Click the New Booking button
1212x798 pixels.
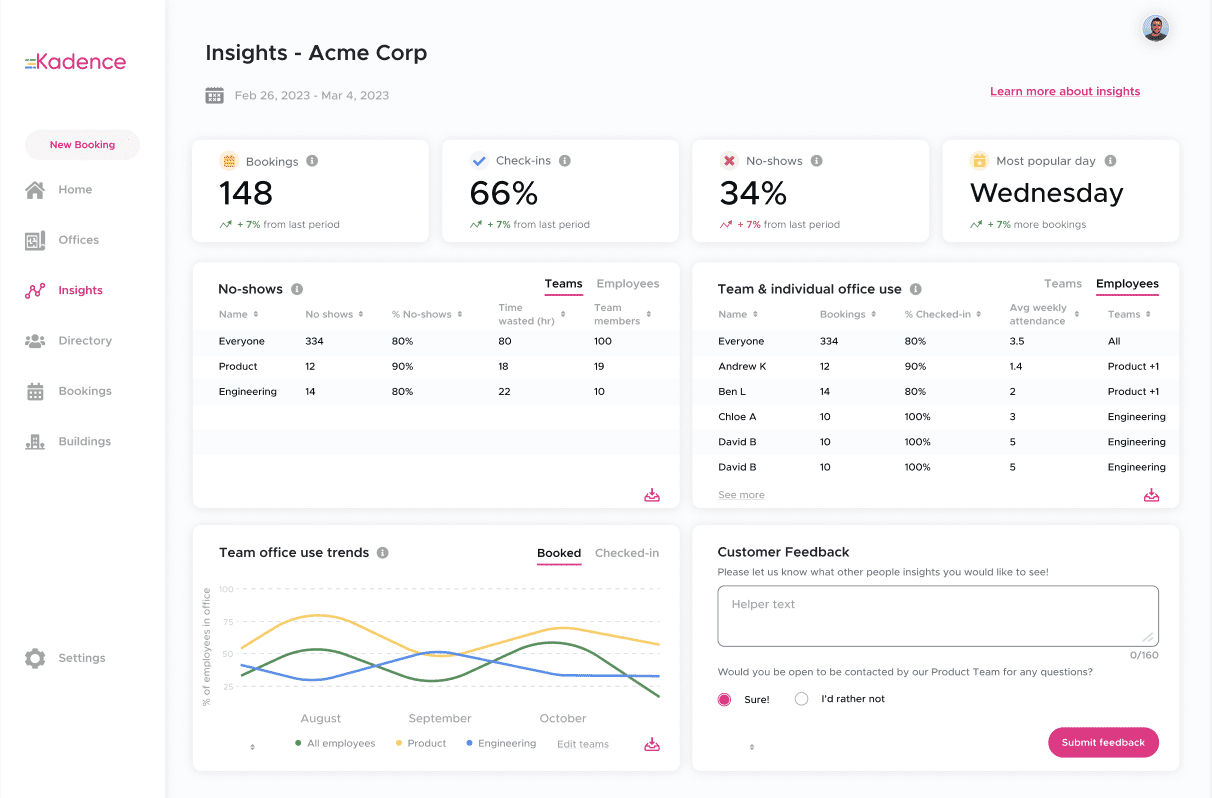pyautogui.click(x=82, y=145)
